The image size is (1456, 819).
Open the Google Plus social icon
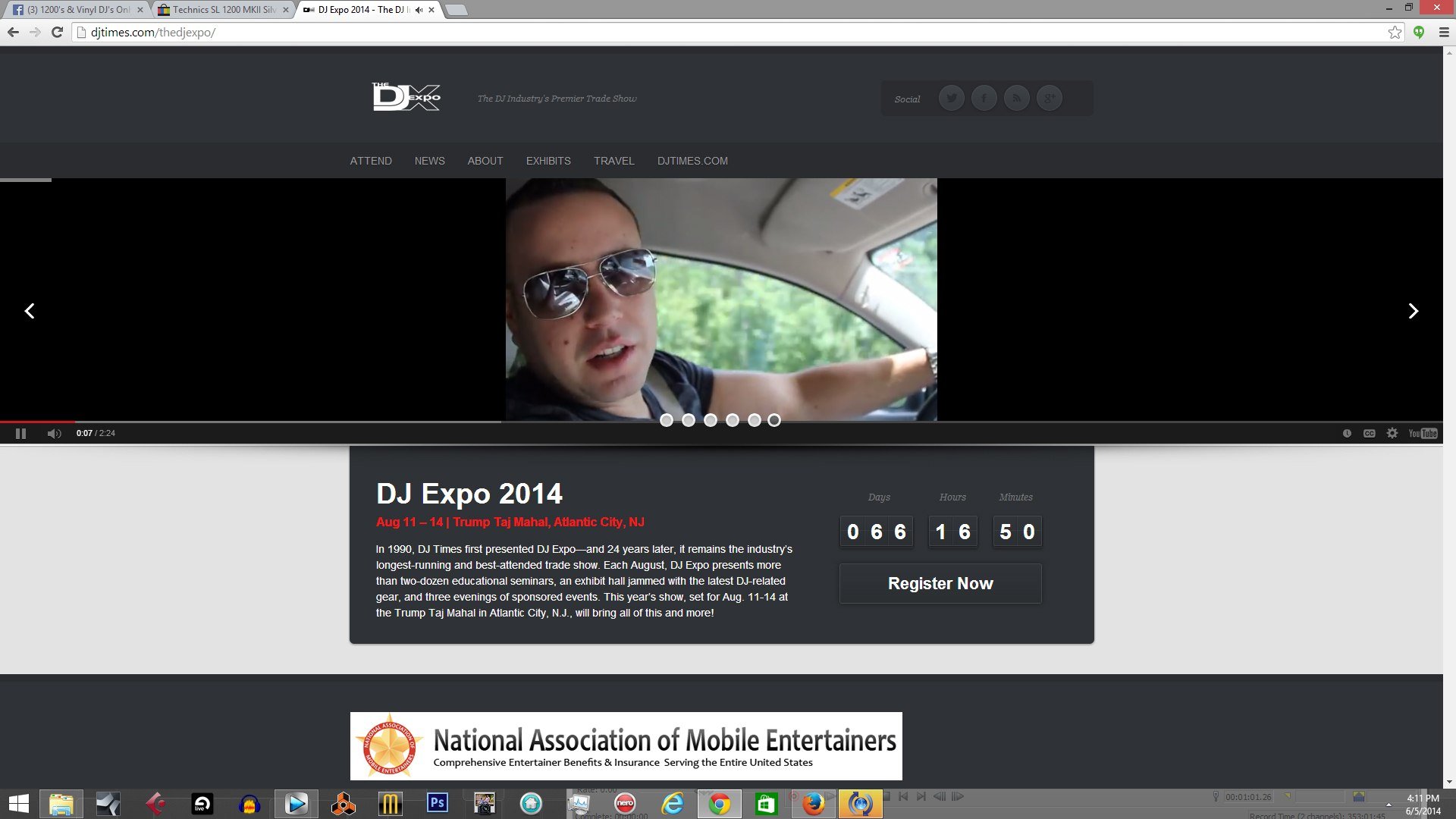tap(1050, 99)
